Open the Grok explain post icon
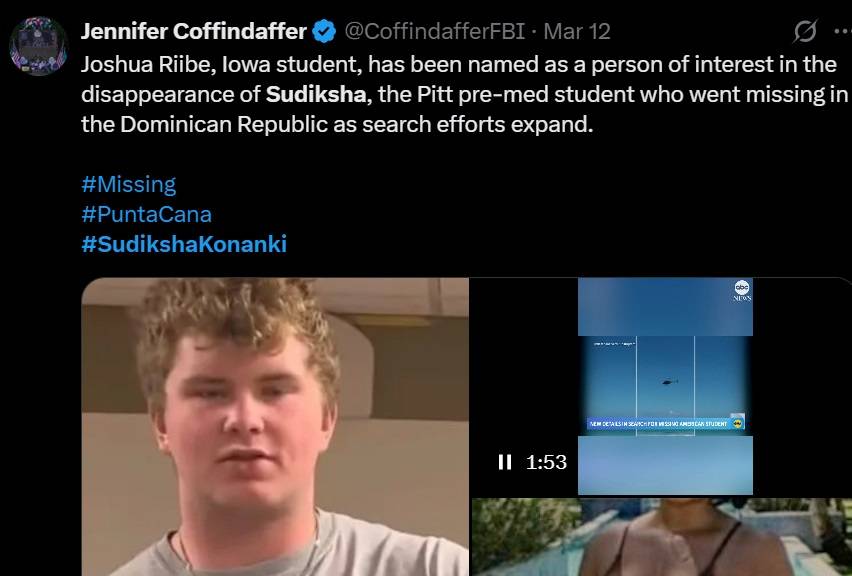The image size is (852, 576). pyautogui.click(x=805, y=31)
